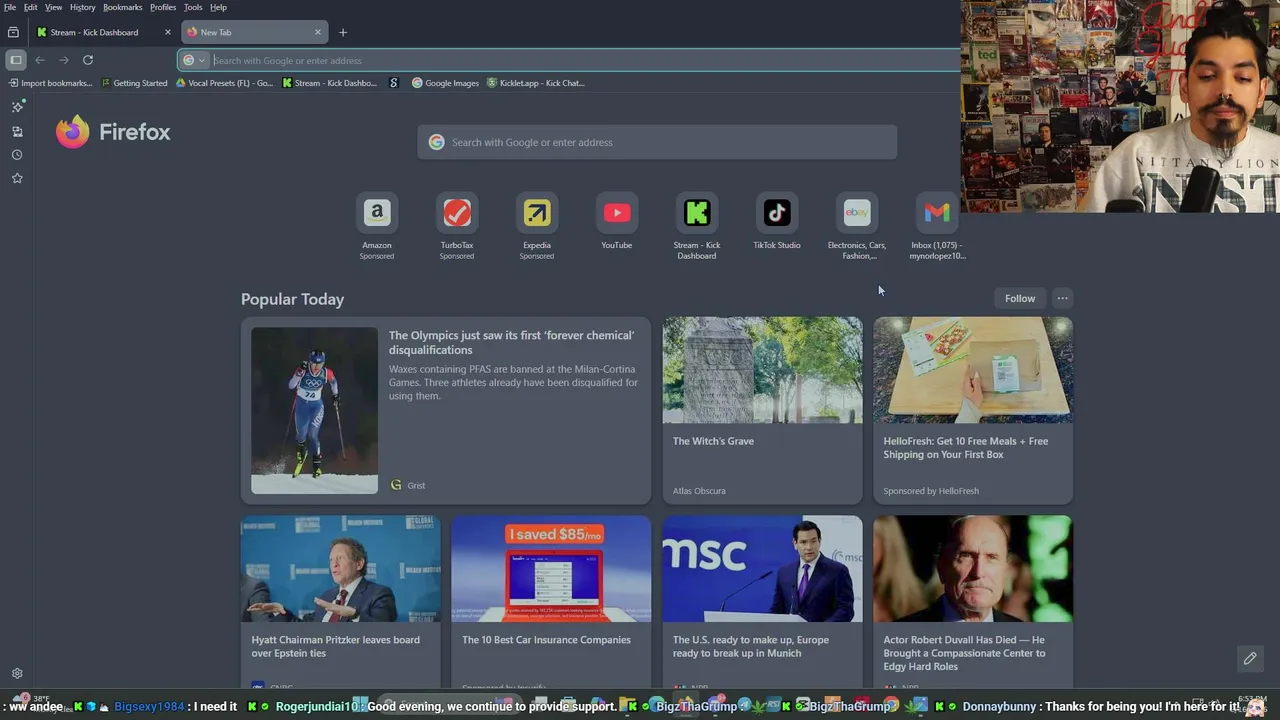The width and height of the screenshot is (1280, 720).
Task: Close the New Tab tab
Action: 318,32
